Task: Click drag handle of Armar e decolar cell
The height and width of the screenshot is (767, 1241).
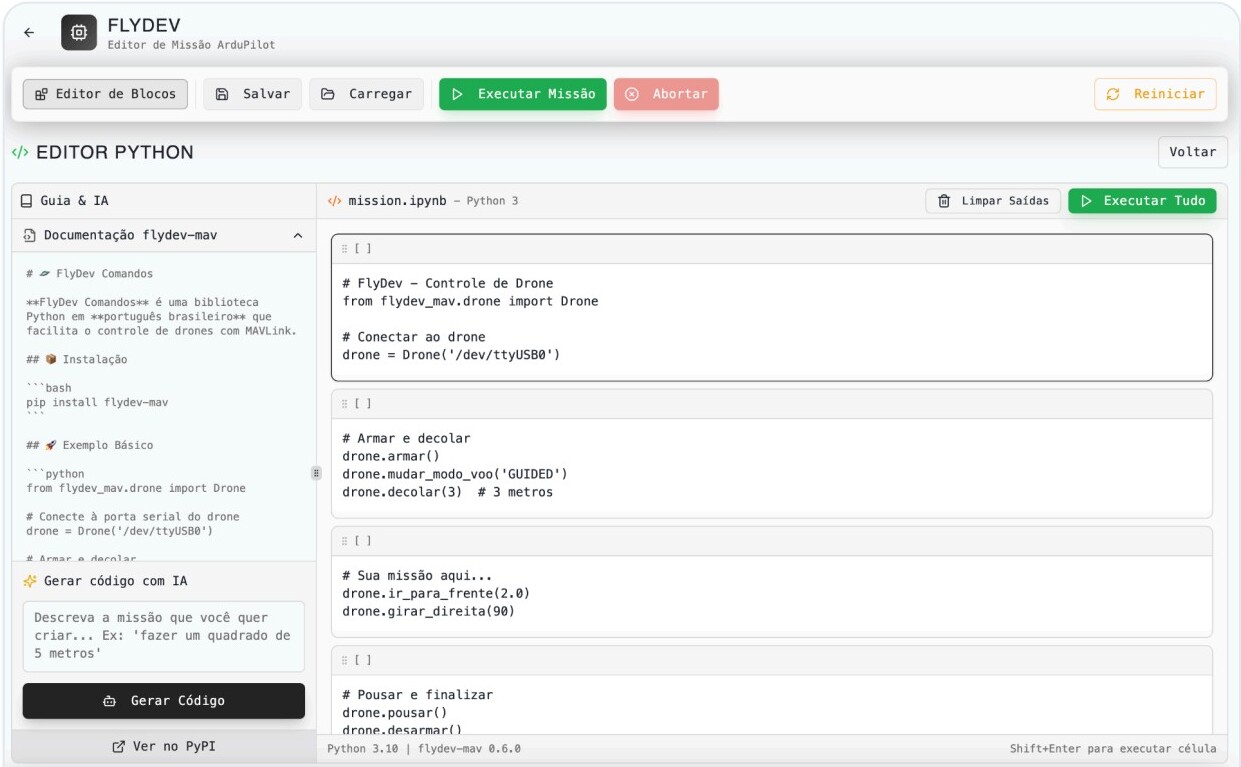Action: click(345, 404)
